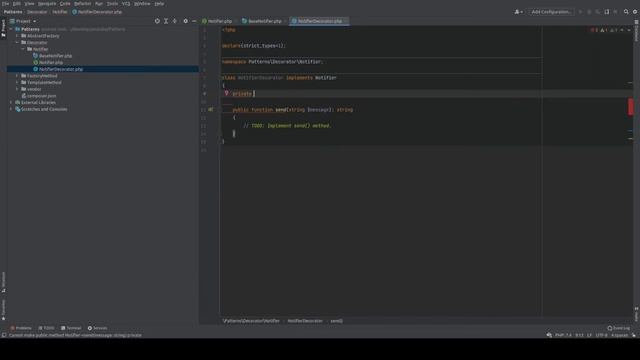Viewport: 640px width, 360px height.
Task: Select composer.json in project tree
Action: pyautogui.click(x=41, y=96)
